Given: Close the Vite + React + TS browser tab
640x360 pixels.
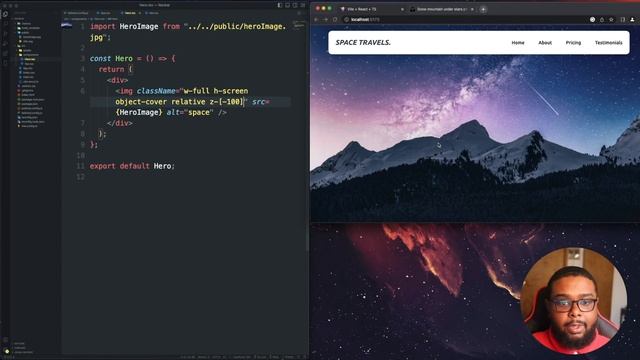Looking at the screenshot, I should [402, 9].
